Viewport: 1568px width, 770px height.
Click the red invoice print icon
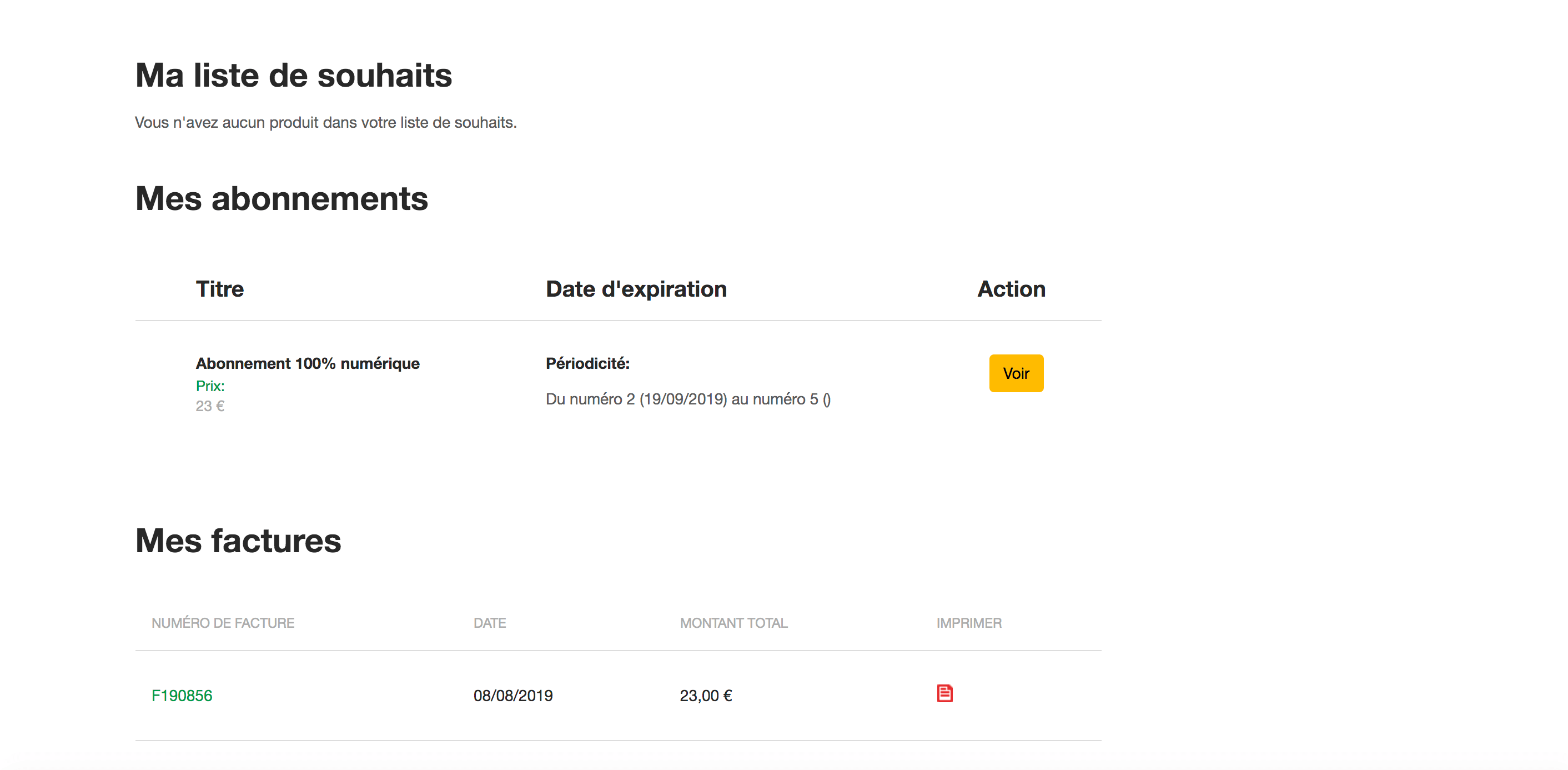[x=944, y=693]
